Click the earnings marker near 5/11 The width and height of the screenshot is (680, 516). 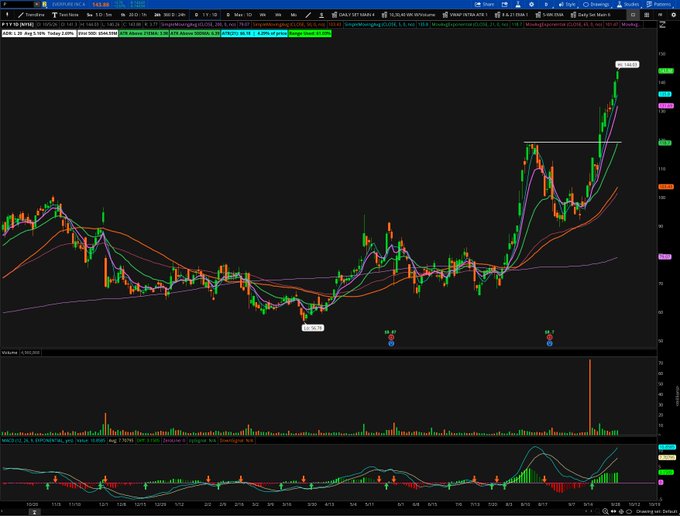[391, 337]
